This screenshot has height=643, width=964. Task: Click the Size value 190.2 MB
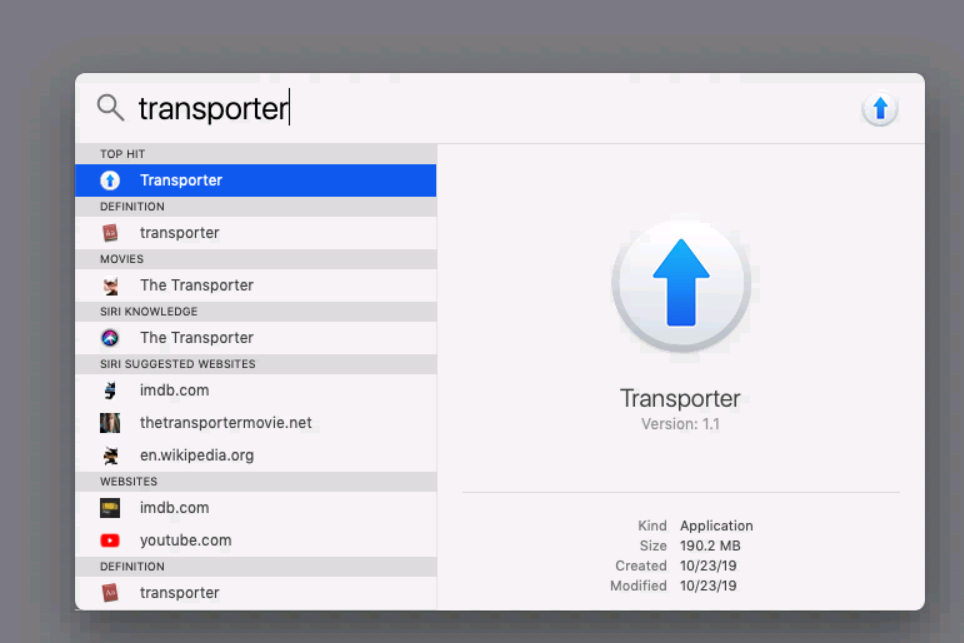[710, 546]
